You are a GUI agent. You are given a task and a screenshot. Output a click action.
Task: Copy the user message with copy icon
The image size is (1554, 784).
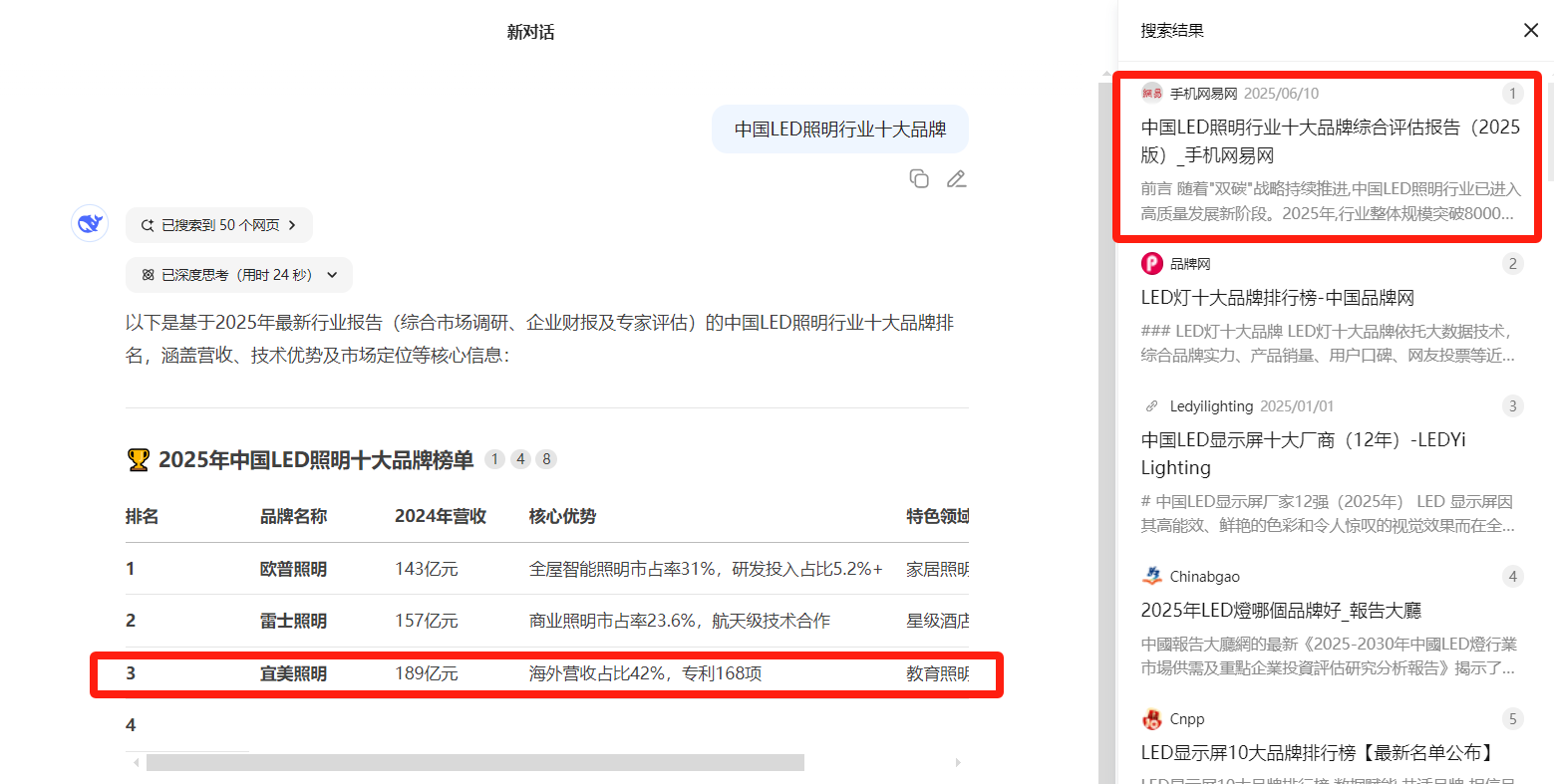pyautogui.click(x=919, y=179)
